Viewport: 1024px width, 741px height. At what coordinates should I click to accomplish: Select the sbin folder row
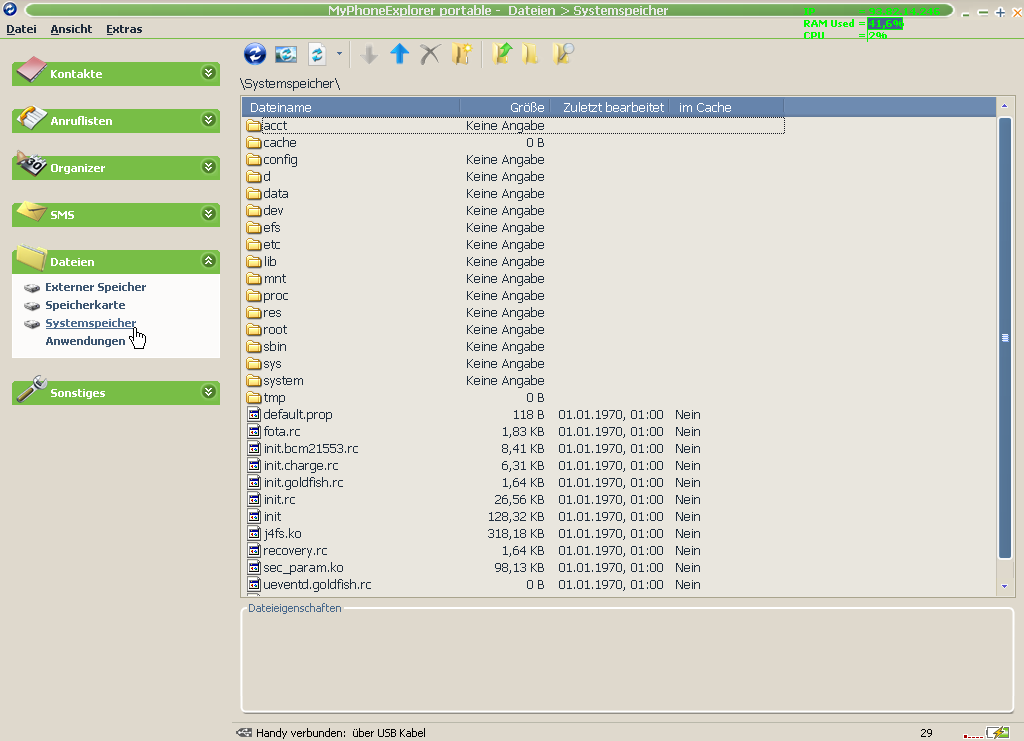coord(515,346)
